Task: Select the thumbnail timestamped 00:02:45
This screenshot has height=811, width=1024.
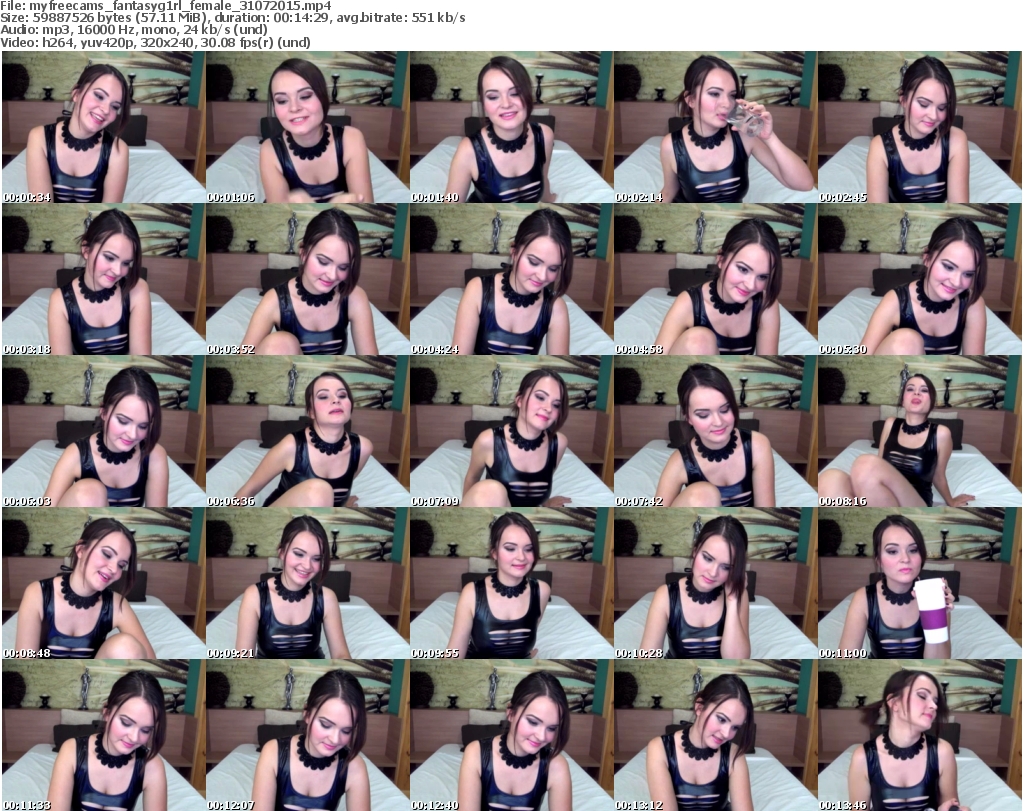Action: pyautogui.click(x=920, y=127)
